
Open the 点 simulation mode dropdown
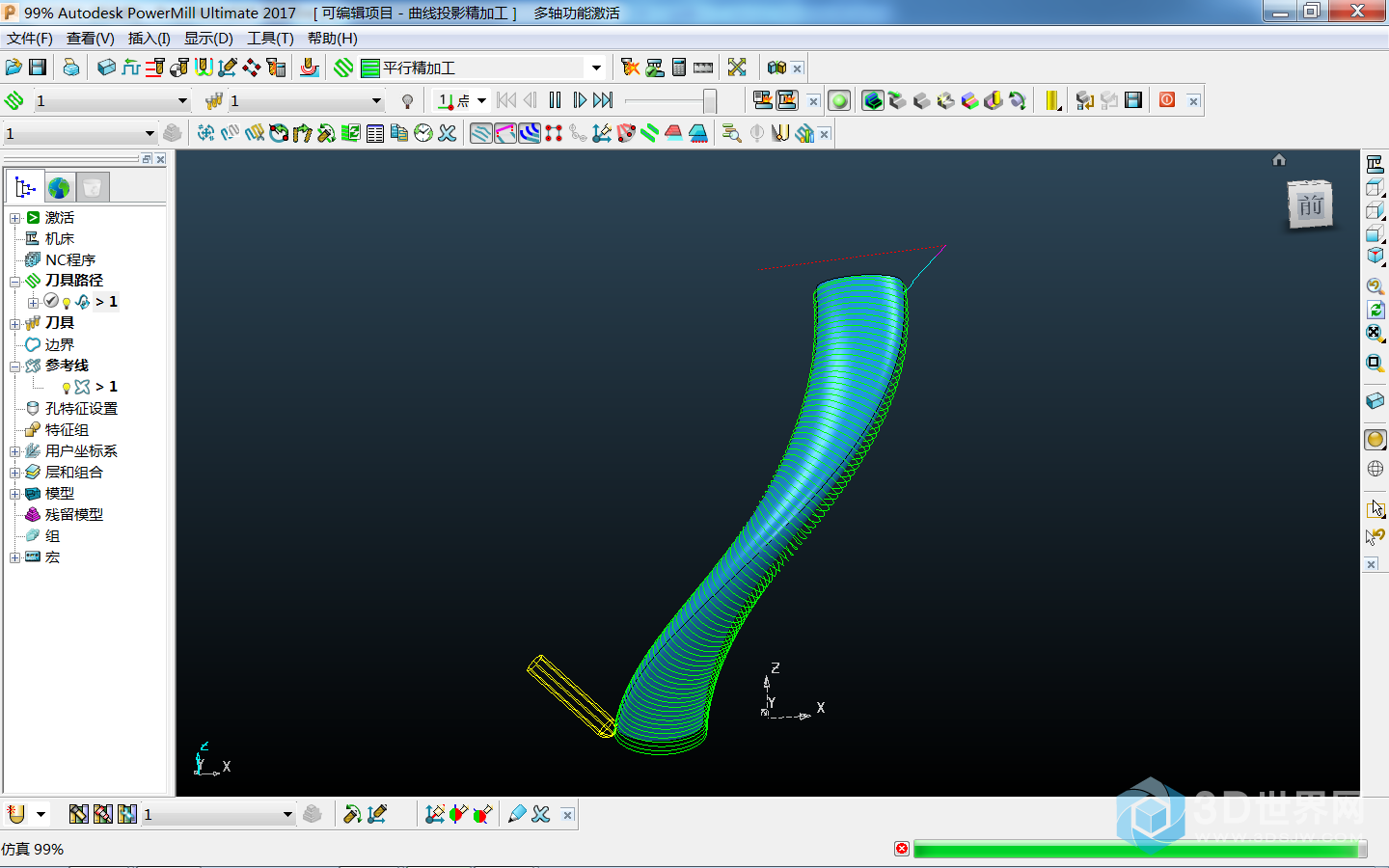481,100
